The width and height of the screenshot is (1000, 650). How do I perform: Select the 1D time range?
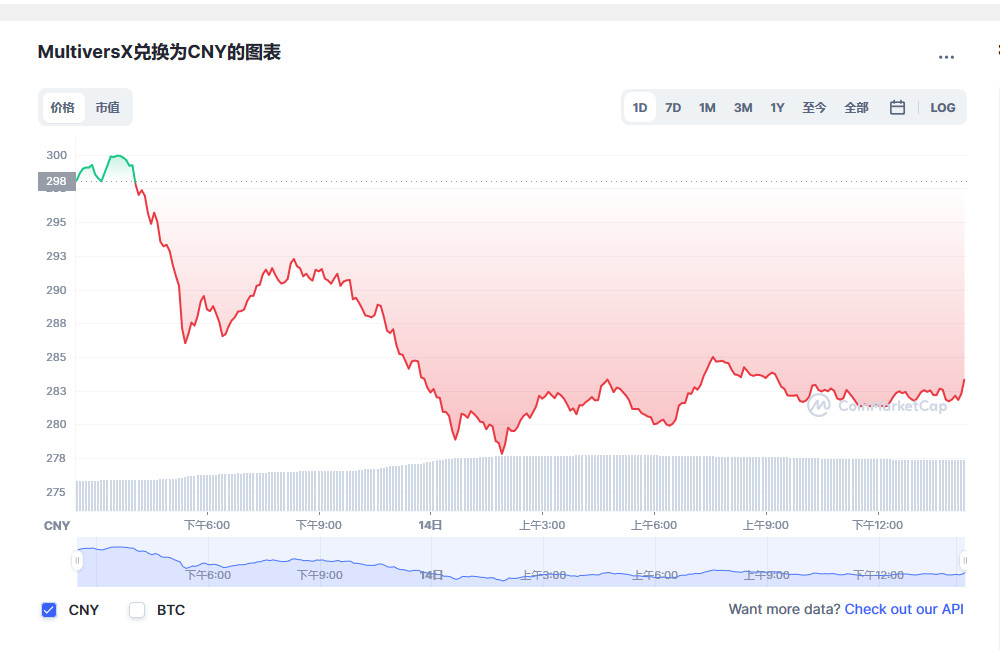click(640, 108)
